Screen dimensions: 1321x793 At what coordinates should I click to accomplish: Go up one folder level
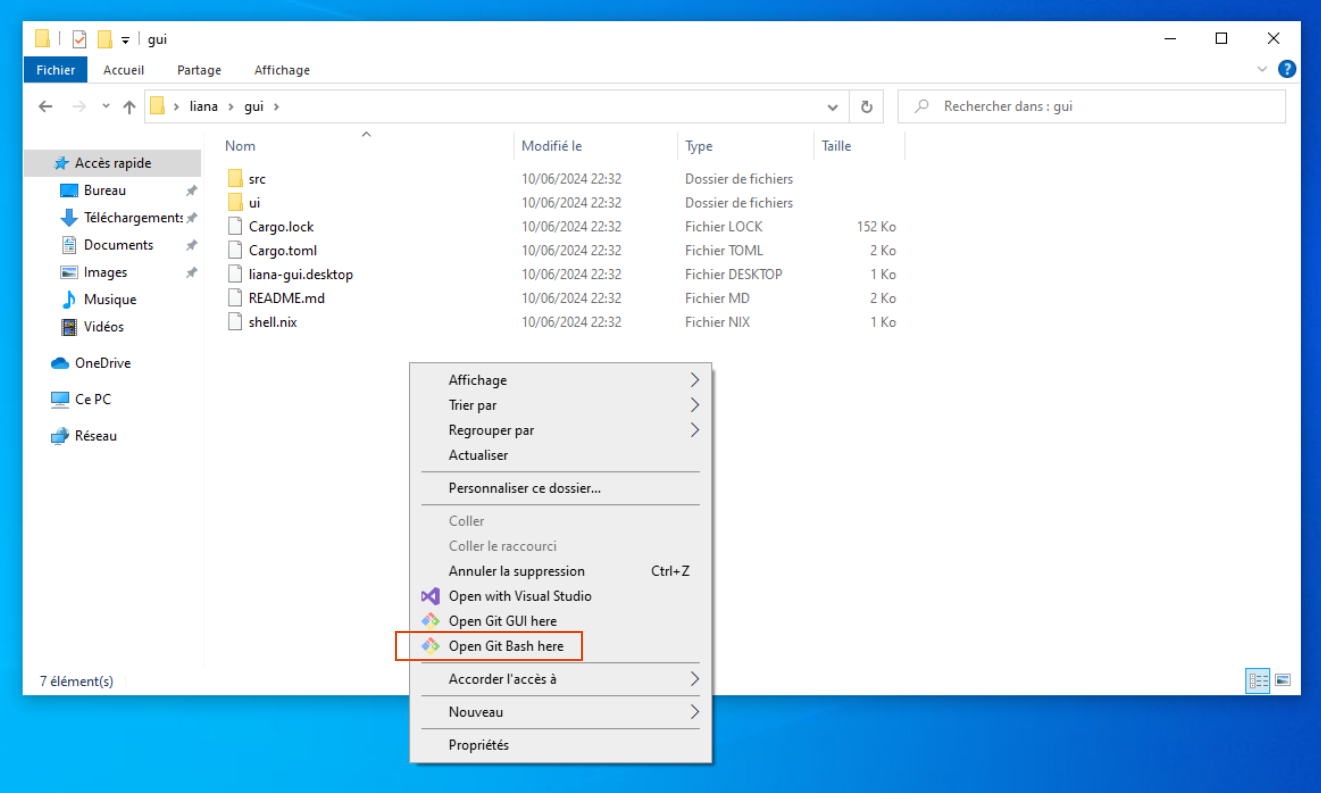[x=129, y=107]
